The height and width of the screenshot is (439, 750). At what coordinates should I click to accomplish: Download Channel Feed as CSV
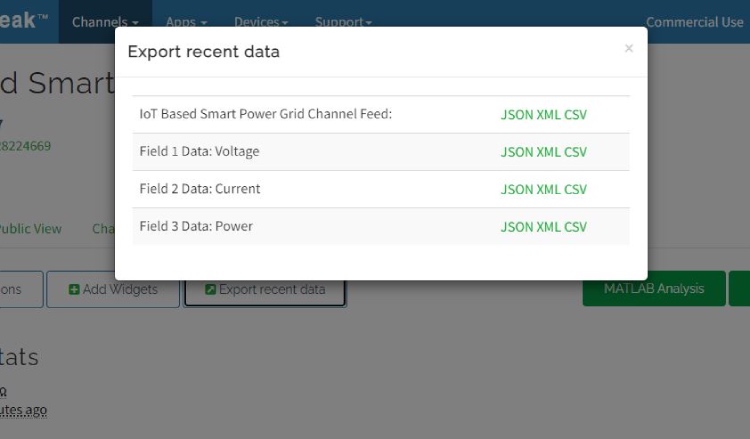click(x=575, y=115)
